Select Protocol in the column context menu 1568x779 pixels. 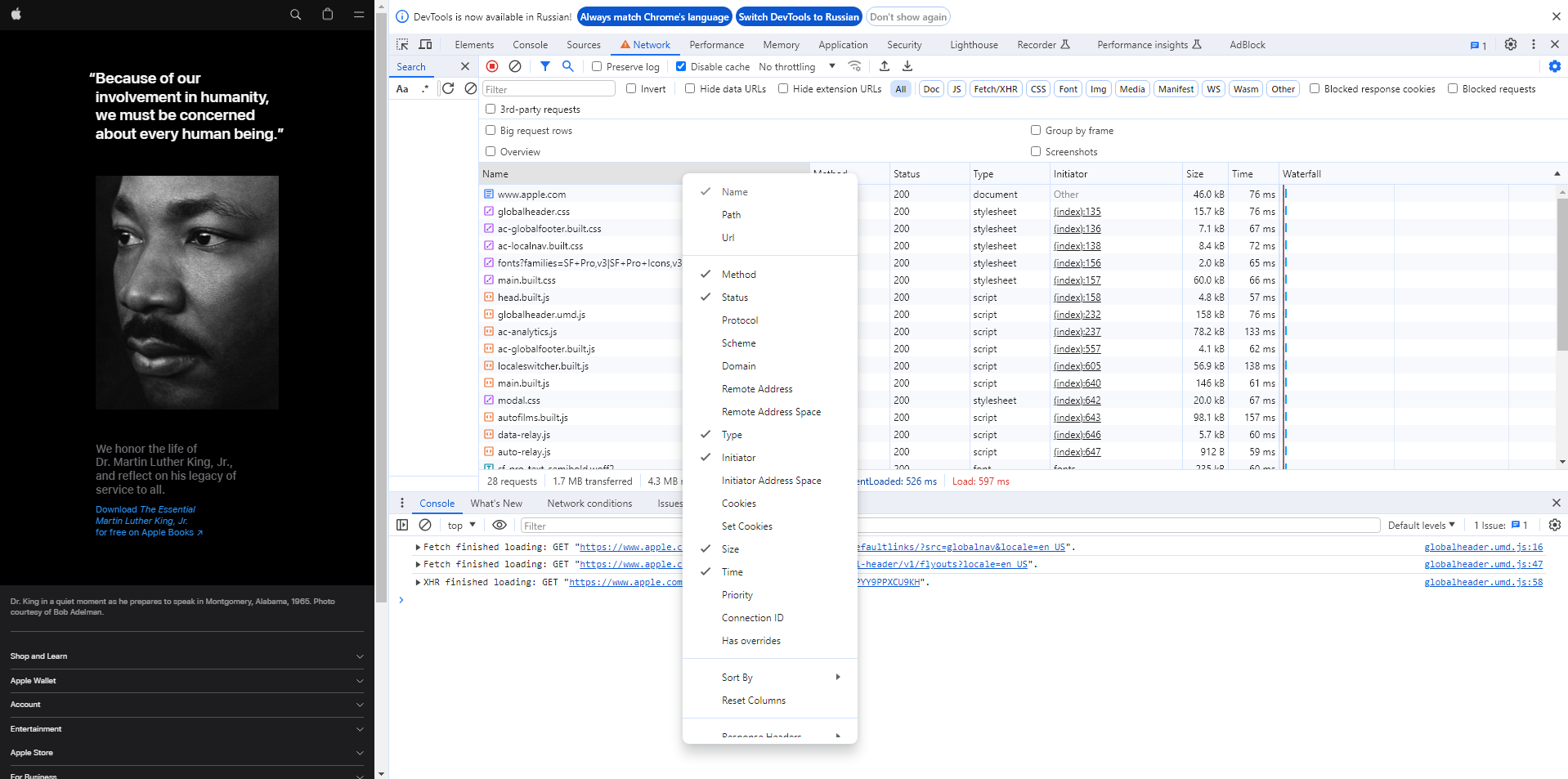(x=740, y=320)
